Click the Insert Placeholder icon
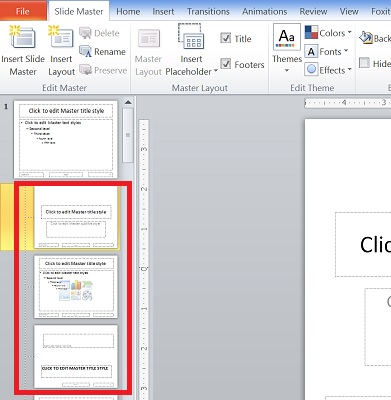Screen dimensions: 391x400 click(x=191, y=36)
